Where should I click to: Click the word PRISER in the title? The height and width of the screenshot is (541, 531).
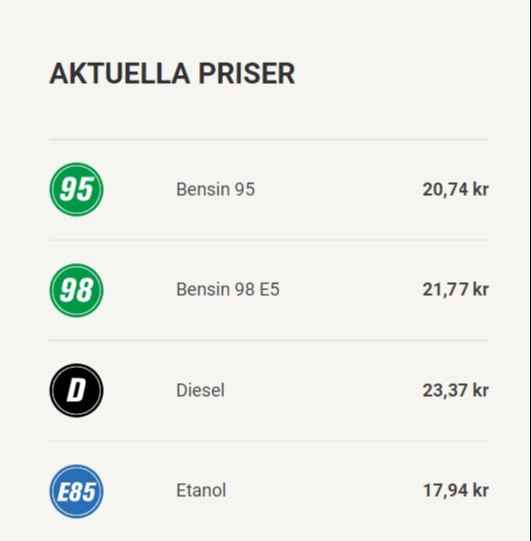(x=247, y=73)
